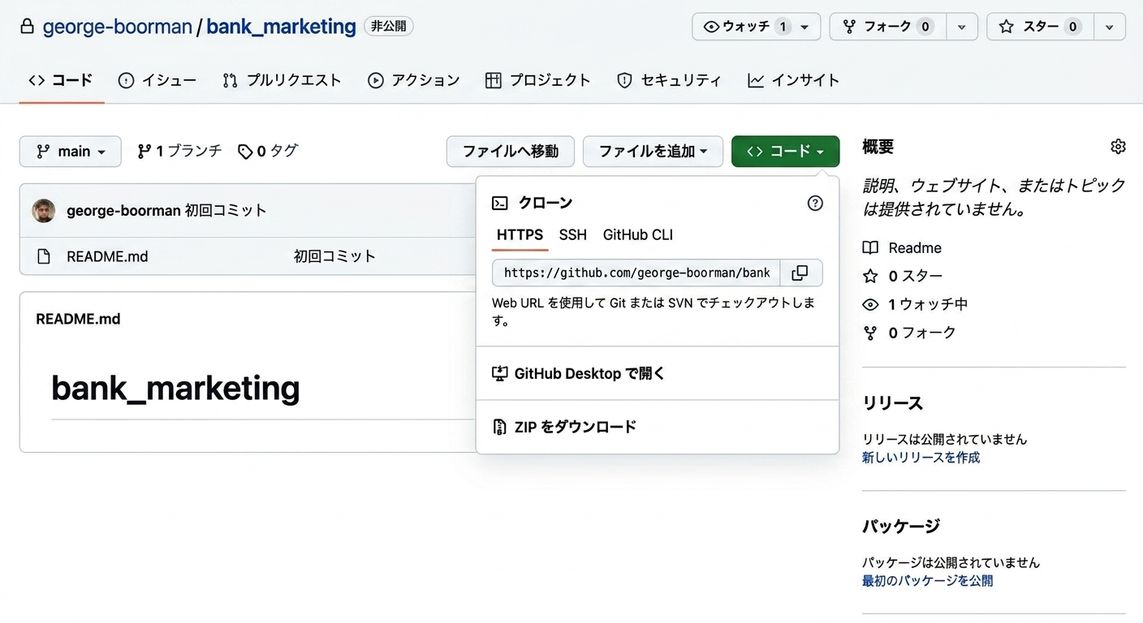Screen dimensions: 1143x623
Task: Open the main branch dropdown
Action: coord(71,152)
